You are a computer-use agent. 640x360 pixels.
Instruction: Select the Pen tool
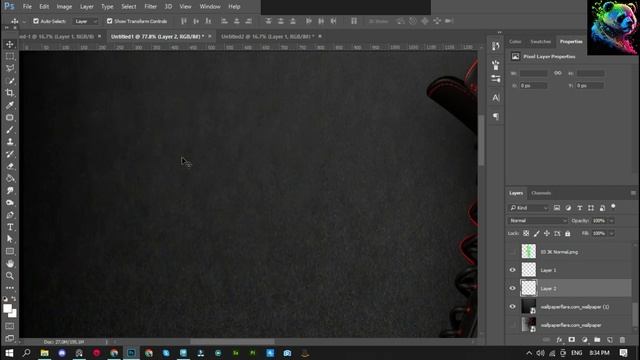(10, 215)
